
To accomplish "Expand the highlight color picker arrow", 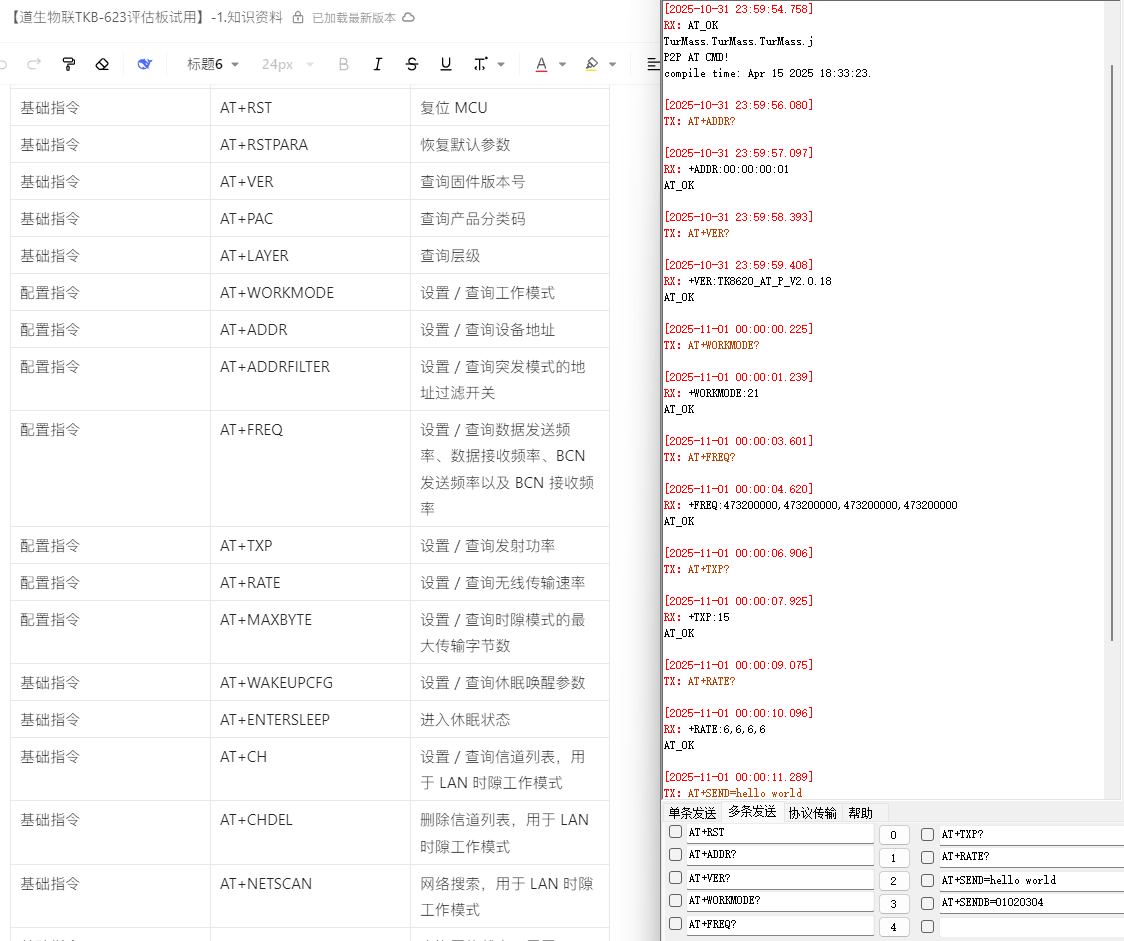I will click(612, 65).
